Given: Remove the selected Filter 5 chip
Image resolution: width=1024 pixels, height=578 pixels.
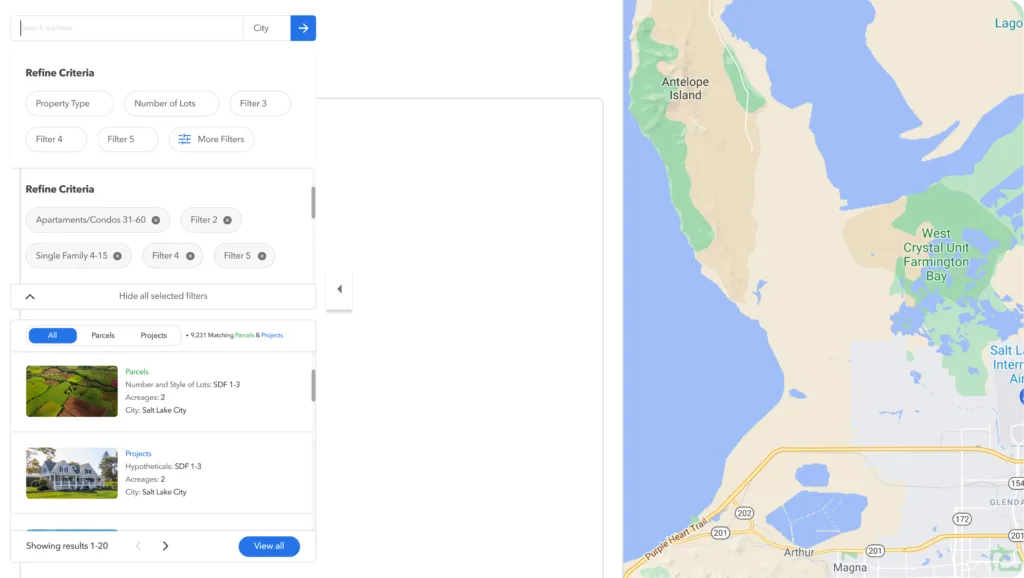Looking at the screenshot, I should tap(262, 256).
